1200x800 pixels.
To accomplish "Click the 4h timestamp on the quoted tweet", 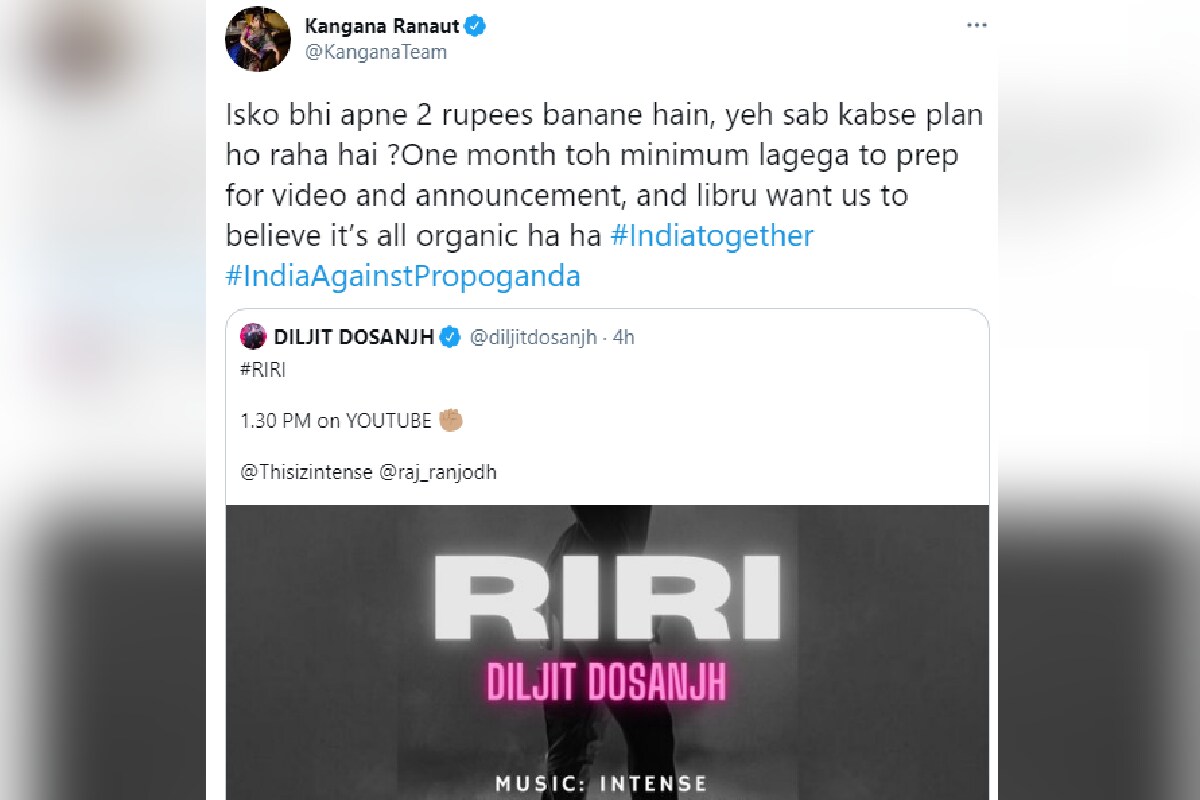I will click(x=623, y=337).
